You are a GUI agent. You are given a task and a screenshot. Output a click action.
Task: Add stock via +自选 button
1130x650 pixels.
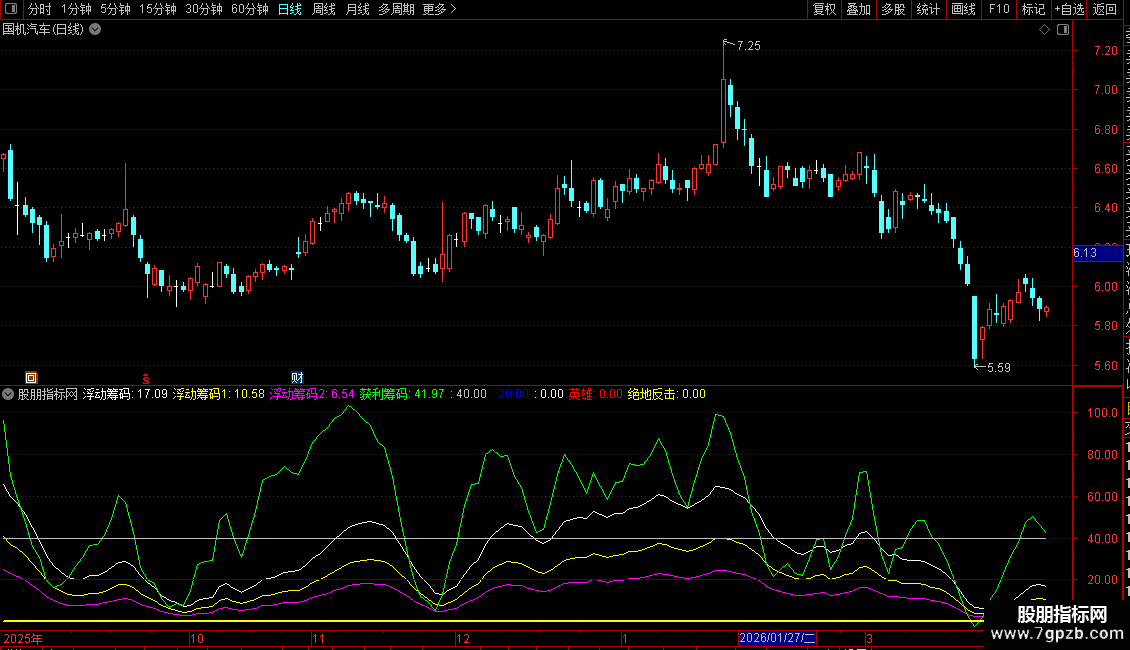click(x=1068, y=9)
